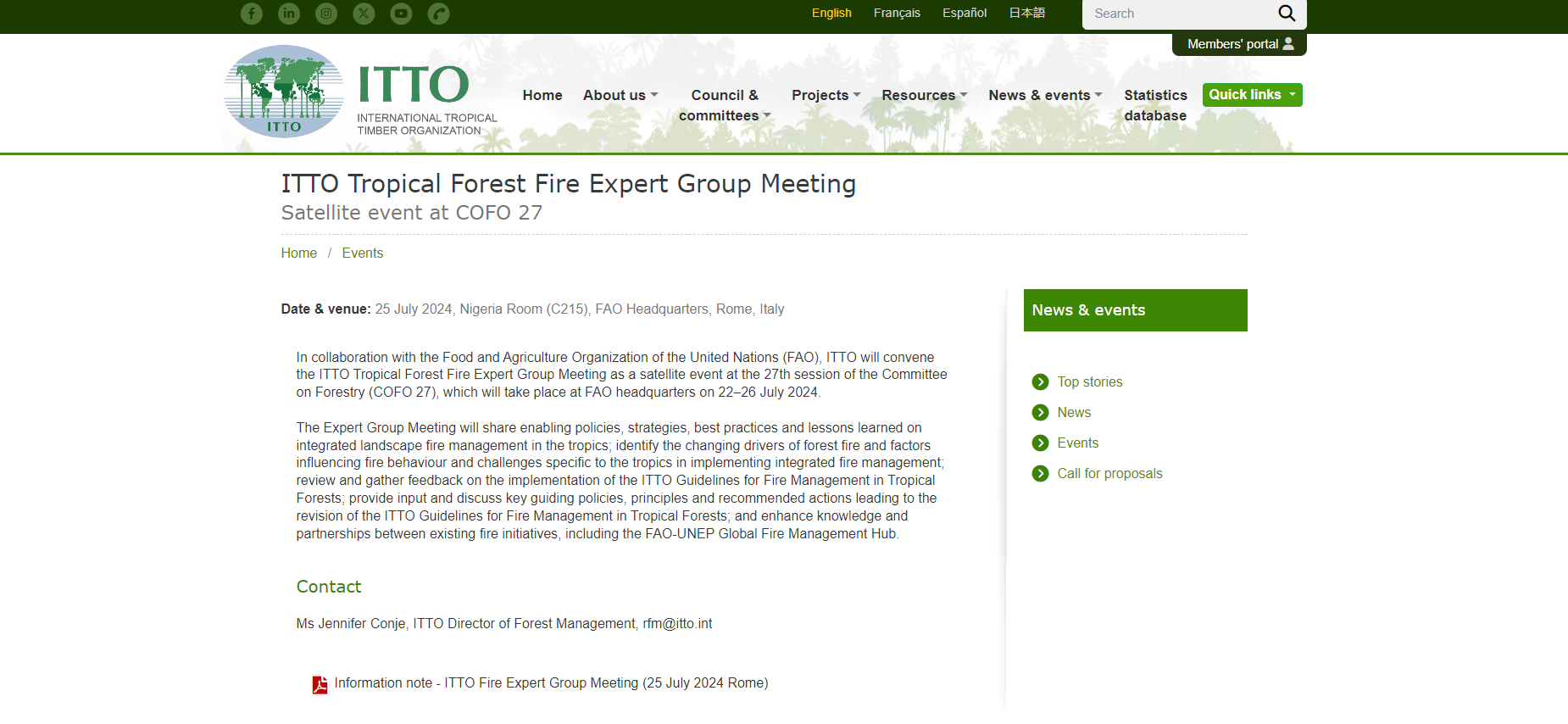Switch language to Français
1568x724 pixels.
[897, 13]
